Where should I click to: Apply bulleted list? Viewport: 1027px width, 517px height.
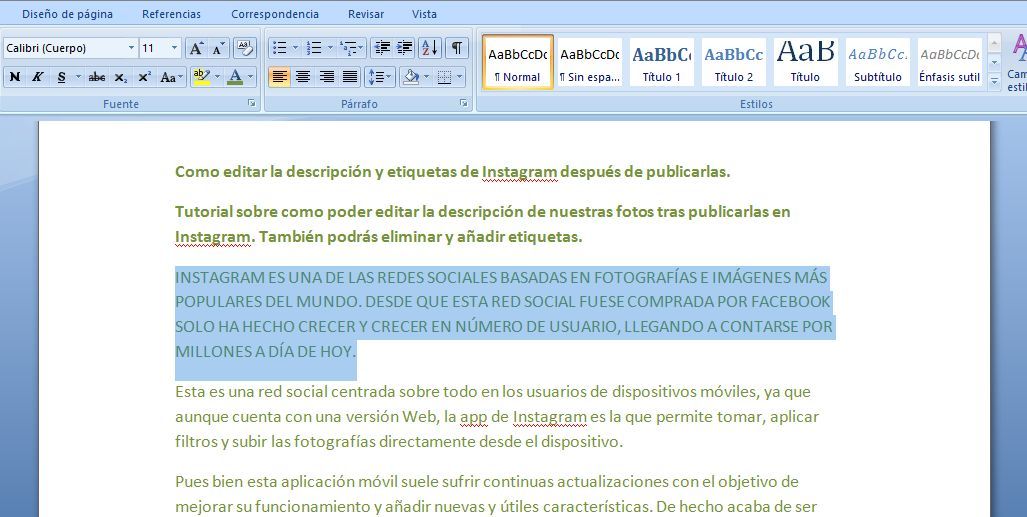(280, 48)
